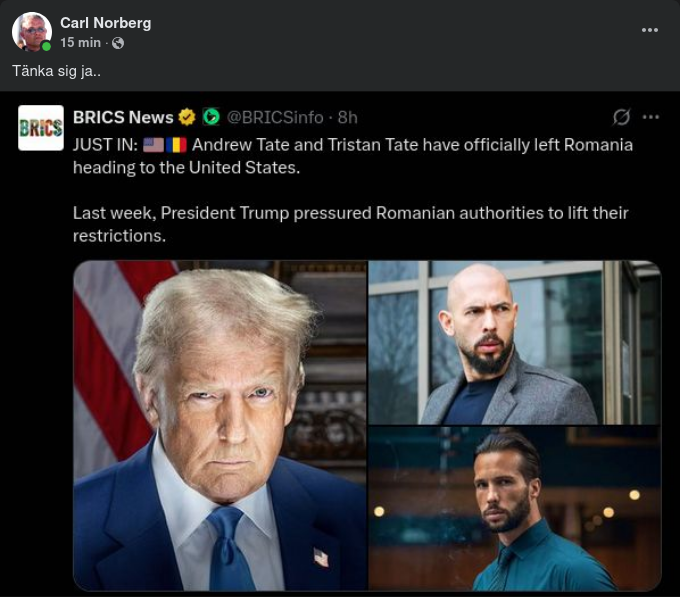
Task: Click the BRICS News account name
Action: [123, 117]
